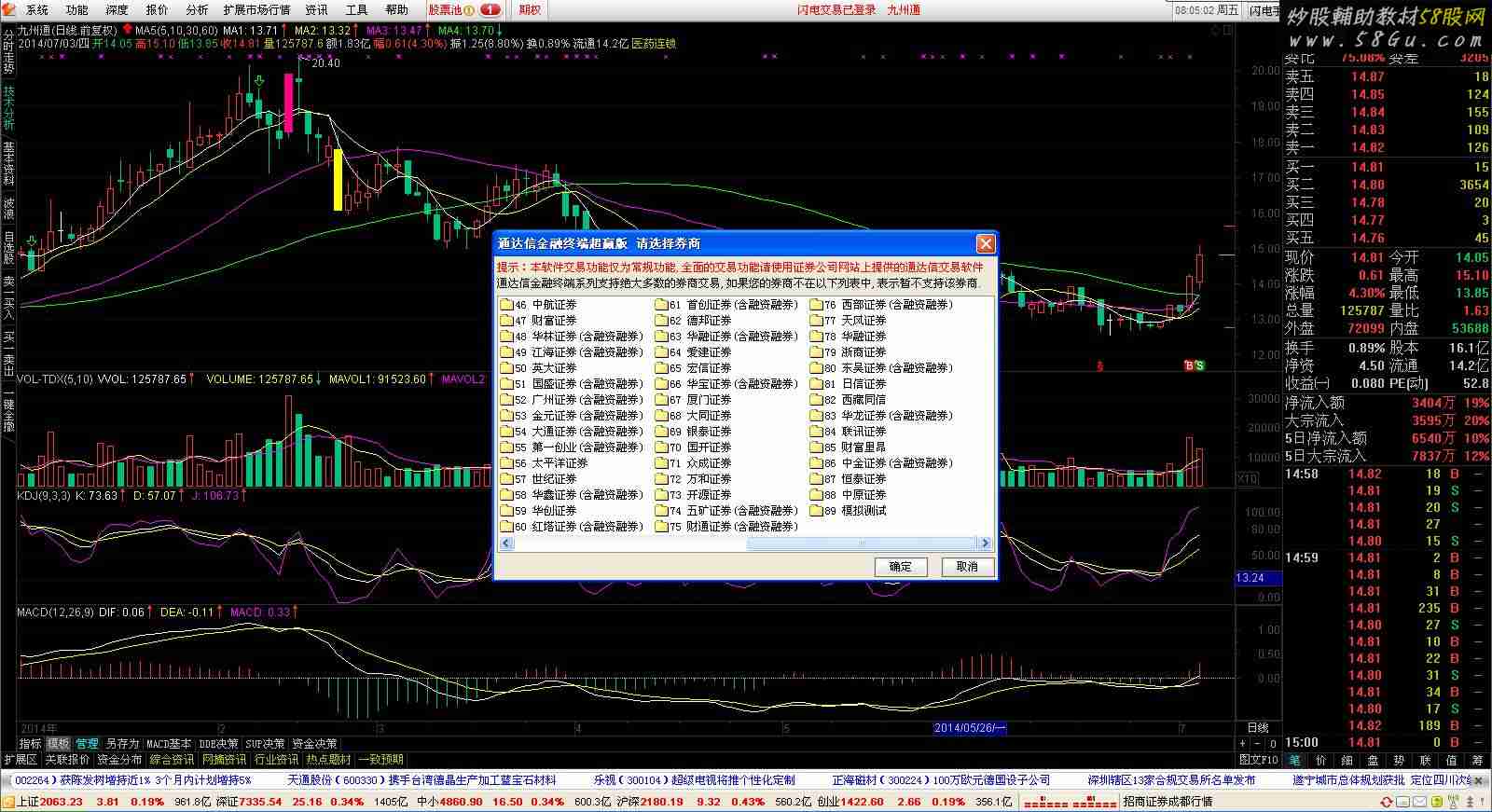Select the 指标 tab below the chart
The width and height of the screenshot is (1492, 812).
(31, 744)
